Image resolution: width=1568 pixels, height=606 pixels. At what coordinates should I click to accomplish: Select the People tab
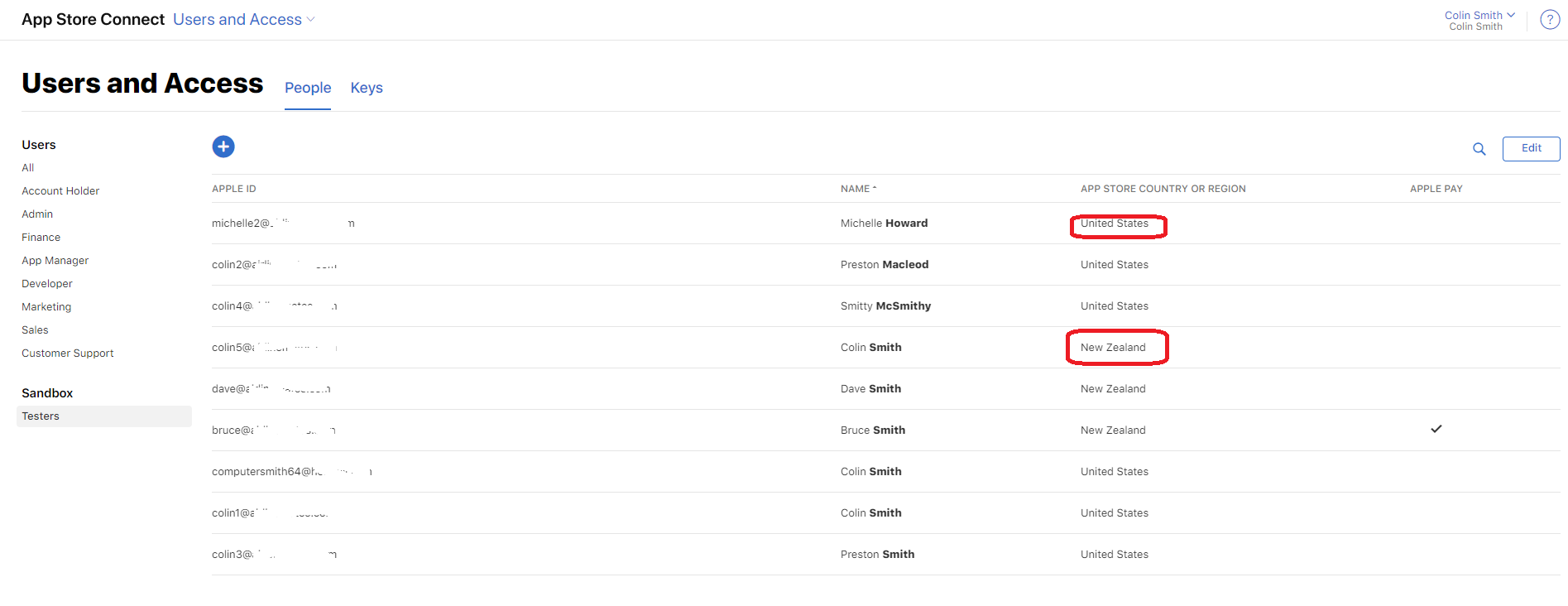tap(308, 88)
